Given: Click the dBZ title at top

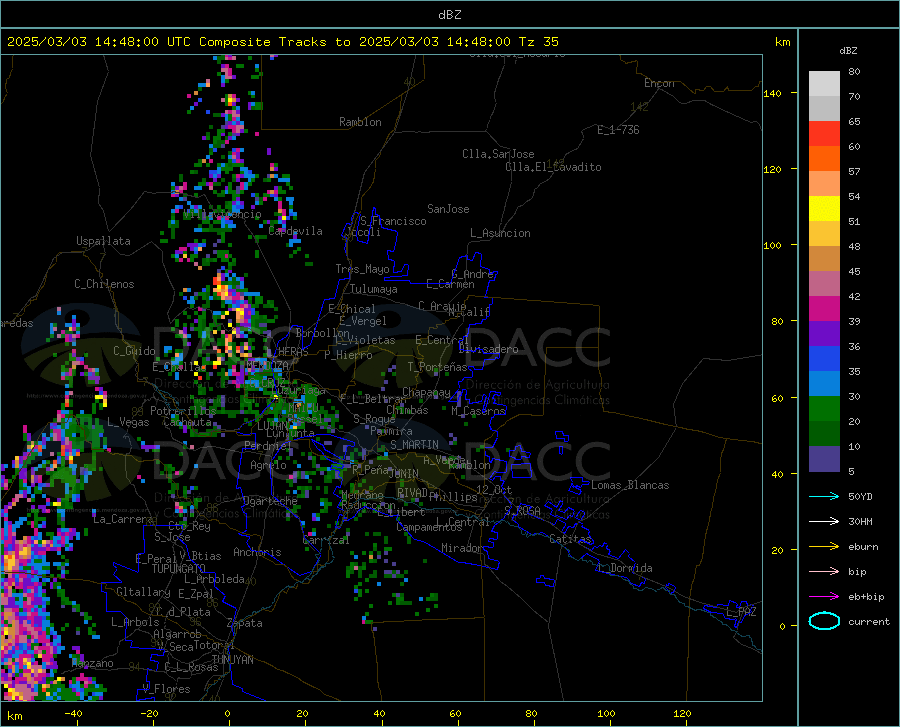Looking at the screenshot, I should pyautogui.click(x=449, y=15).
